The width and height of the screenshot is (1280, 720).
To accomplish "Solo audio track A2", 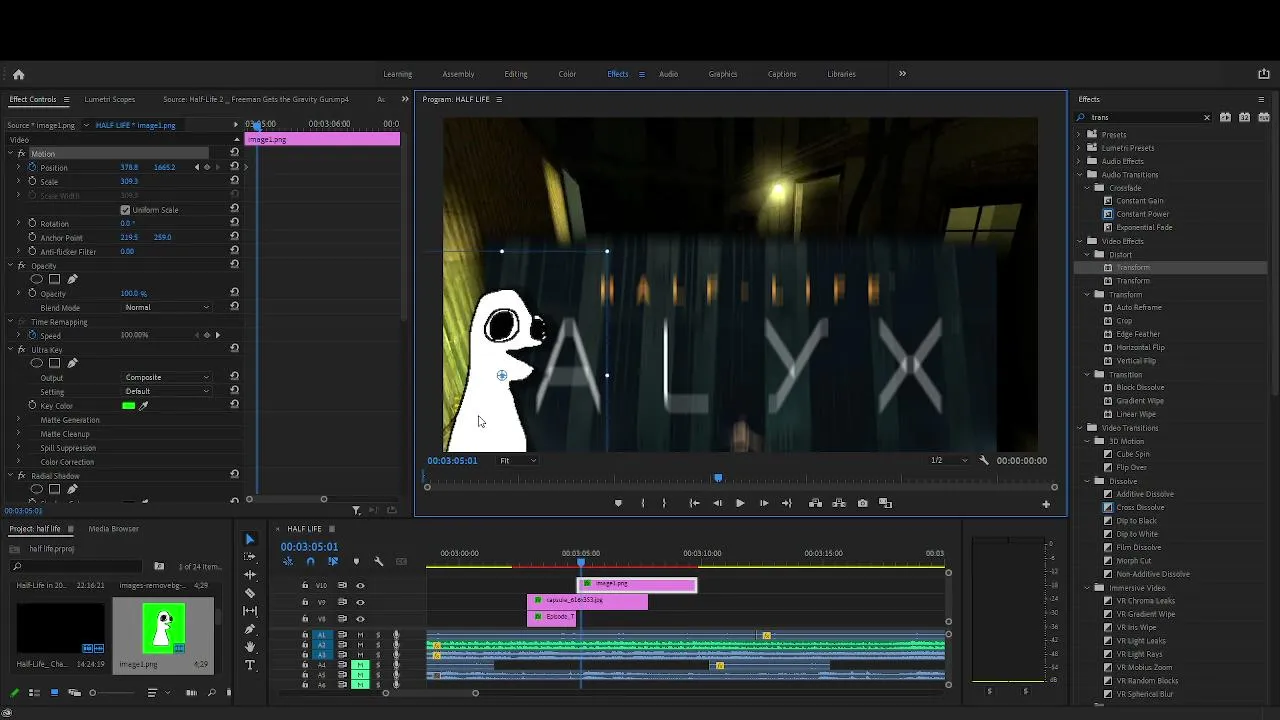I will [378, 645].
